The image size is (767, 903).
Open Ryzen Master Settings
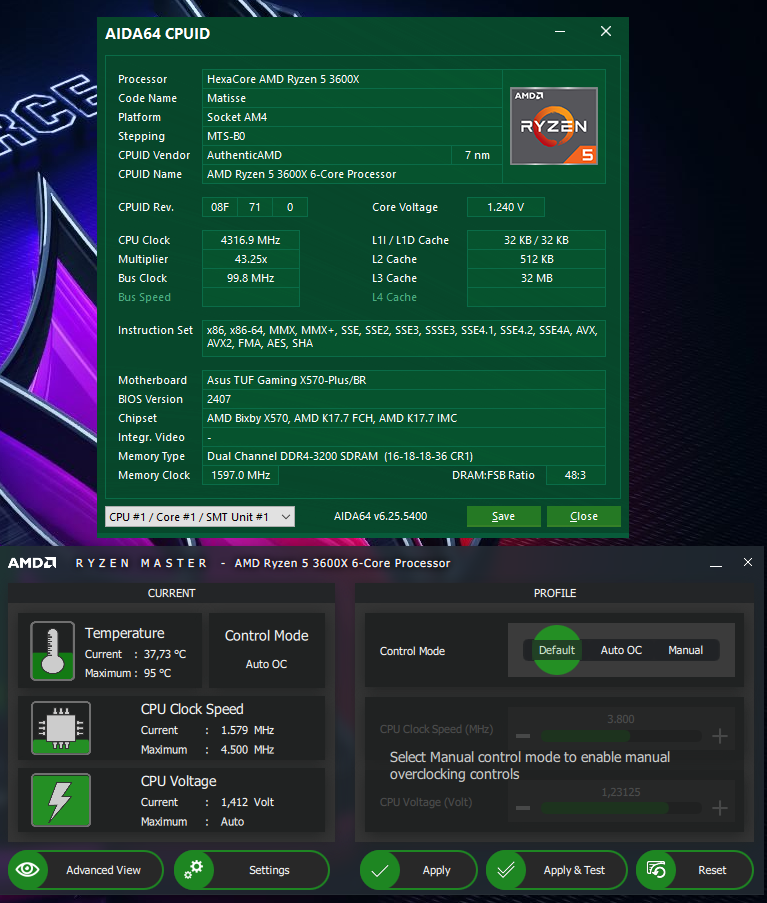[252, 870]
